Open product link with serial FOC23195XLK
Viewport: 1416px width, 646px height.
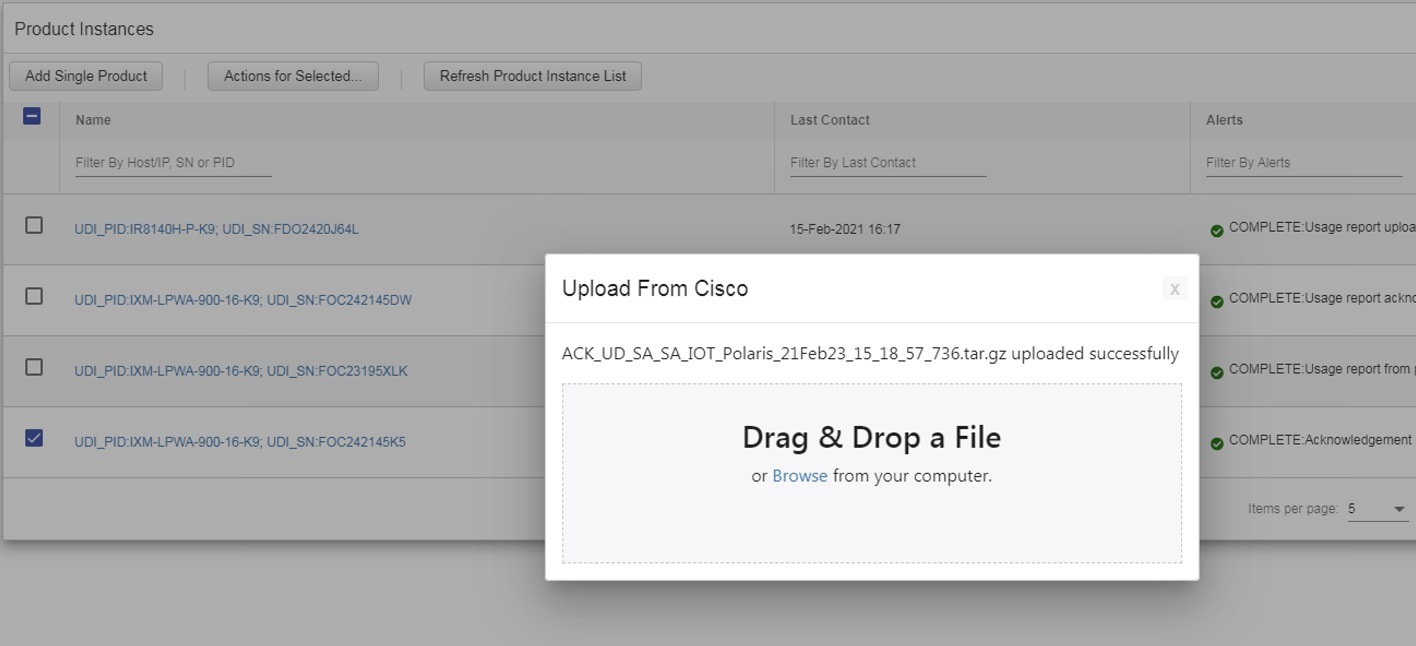pyautogui.click(x=240, y=371)
